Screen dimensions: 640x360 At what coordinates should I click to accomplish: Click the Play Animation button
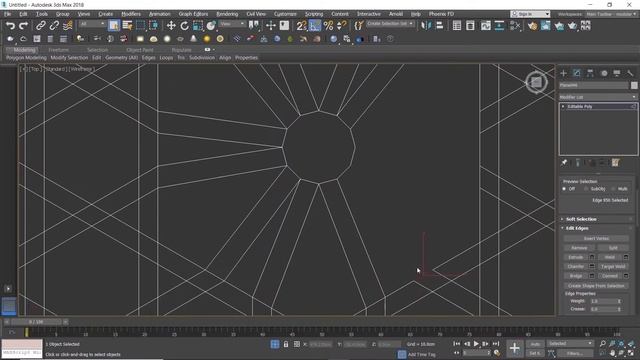[x=476, y=344]
